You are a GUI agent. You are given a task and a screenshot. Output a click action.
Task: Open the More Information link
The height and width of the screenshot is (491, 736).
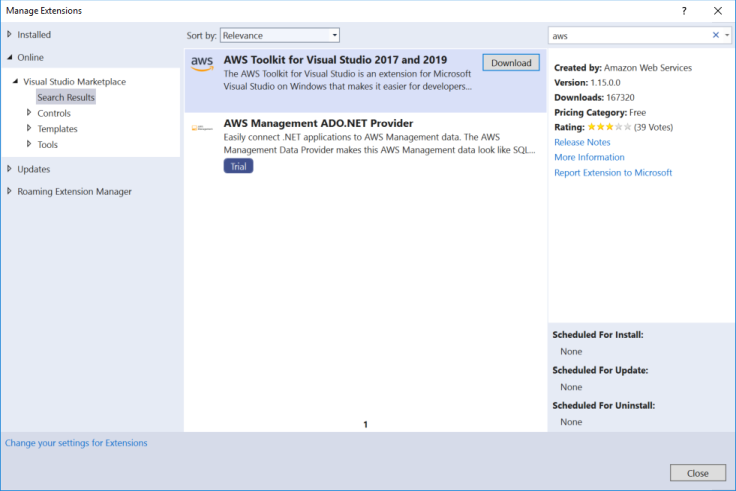[589, 157]
